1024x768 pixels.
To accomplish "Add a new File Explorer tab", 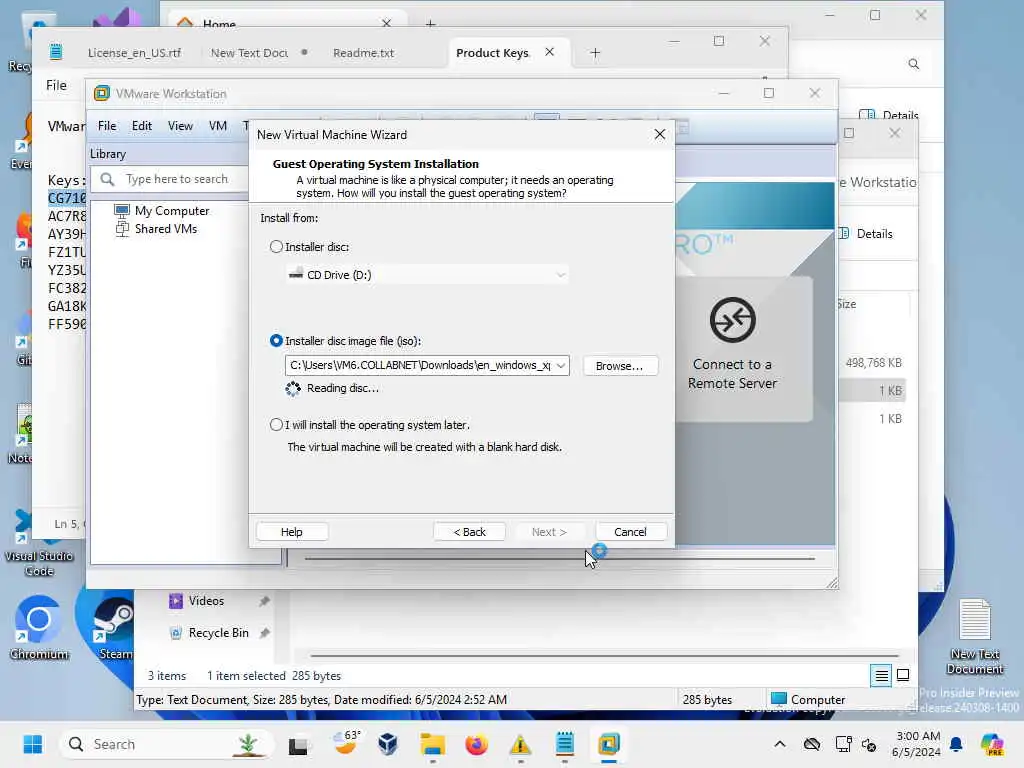I will point(430,24).
